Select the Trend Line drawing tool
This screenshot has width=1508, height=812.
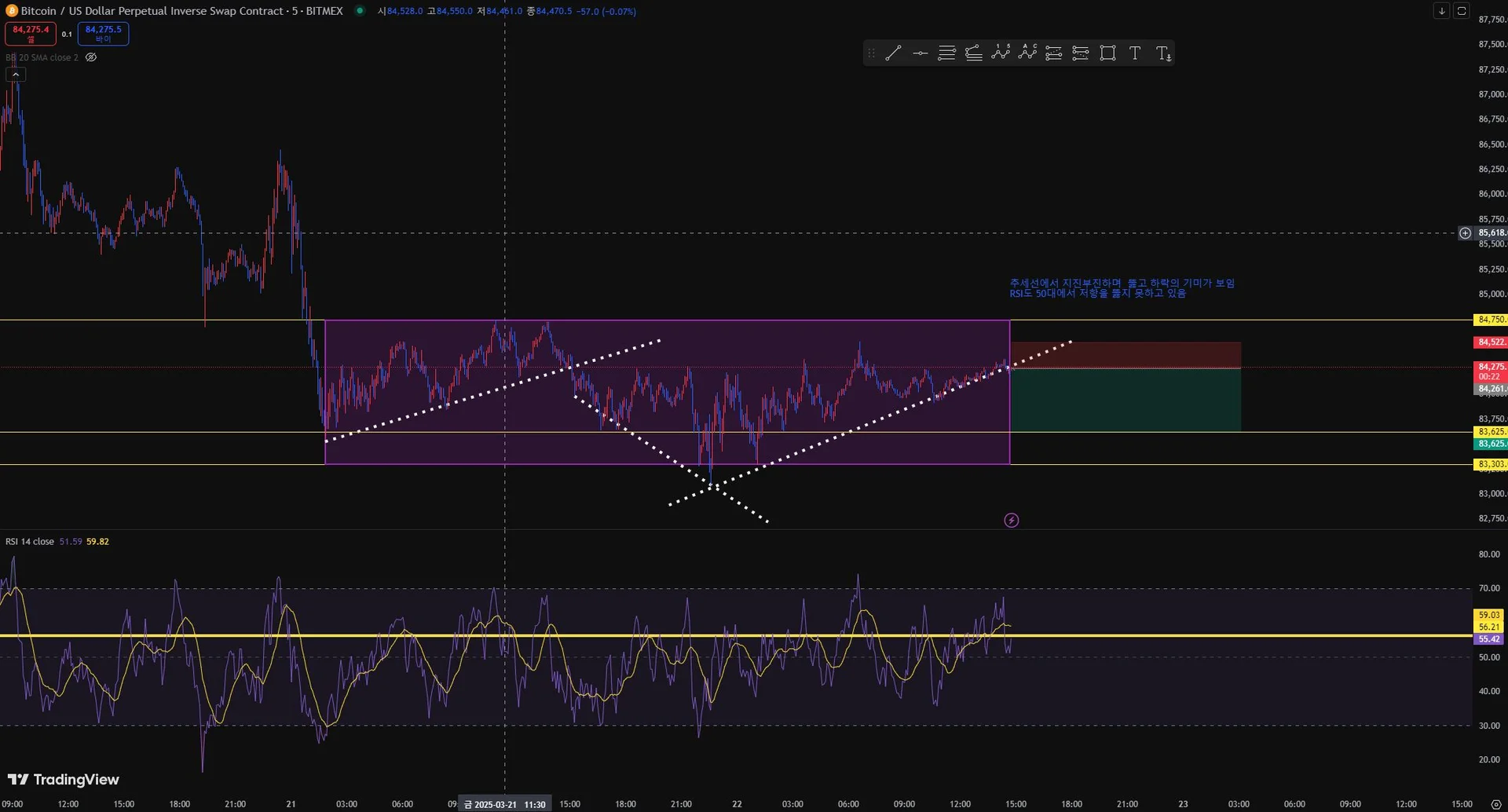[x=893, y=53]
